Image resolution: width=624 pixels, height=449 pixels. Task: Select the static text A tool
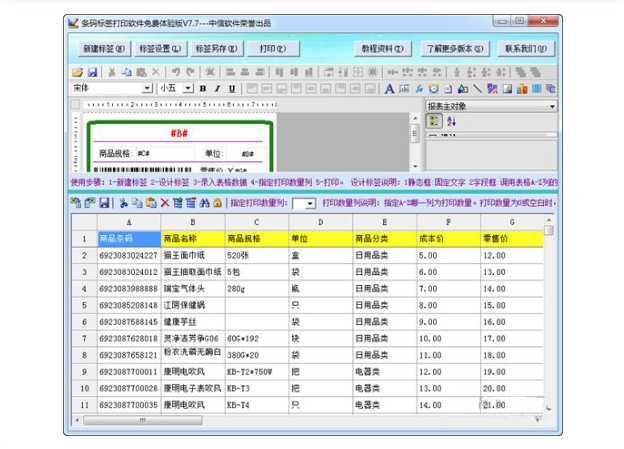389,88
